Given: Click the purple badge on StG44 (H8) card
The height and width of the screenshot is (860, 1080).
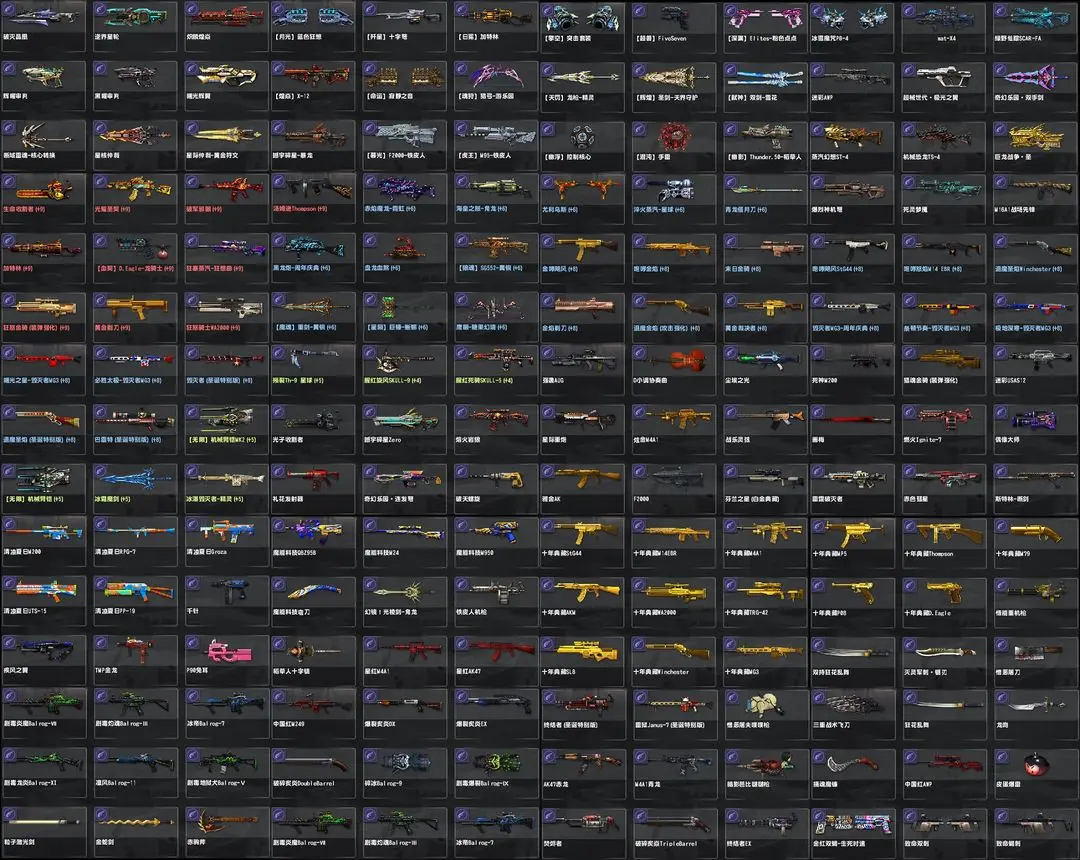Looking at the screenshot, I should click(818, 241).
